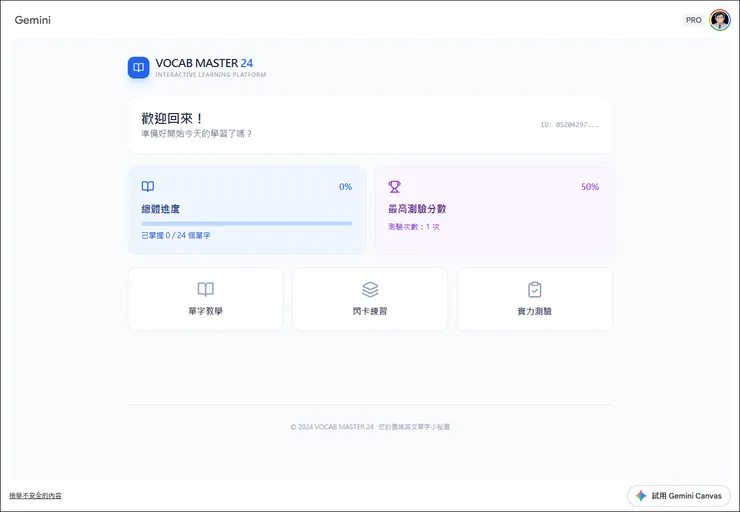Click the Gemini logo text
Viewport: 740px width, 512px height.
(x=33, y=20)
